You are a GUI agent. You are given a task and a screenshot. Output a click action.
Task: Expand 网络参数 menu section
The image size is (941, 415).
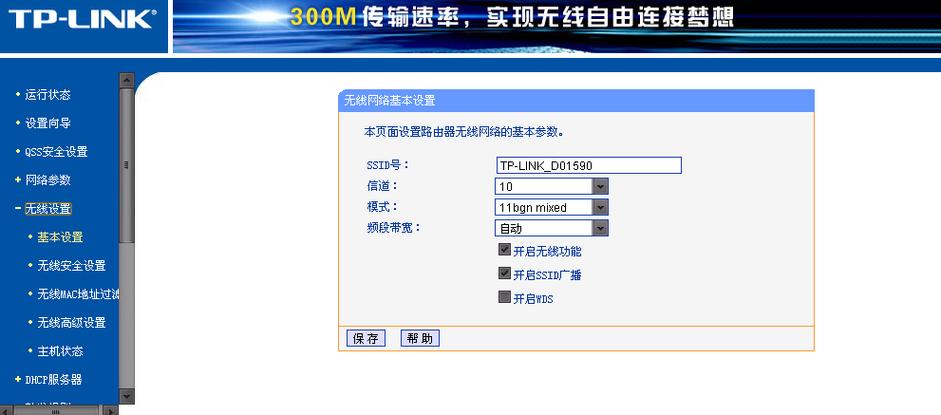pos(47,180)
